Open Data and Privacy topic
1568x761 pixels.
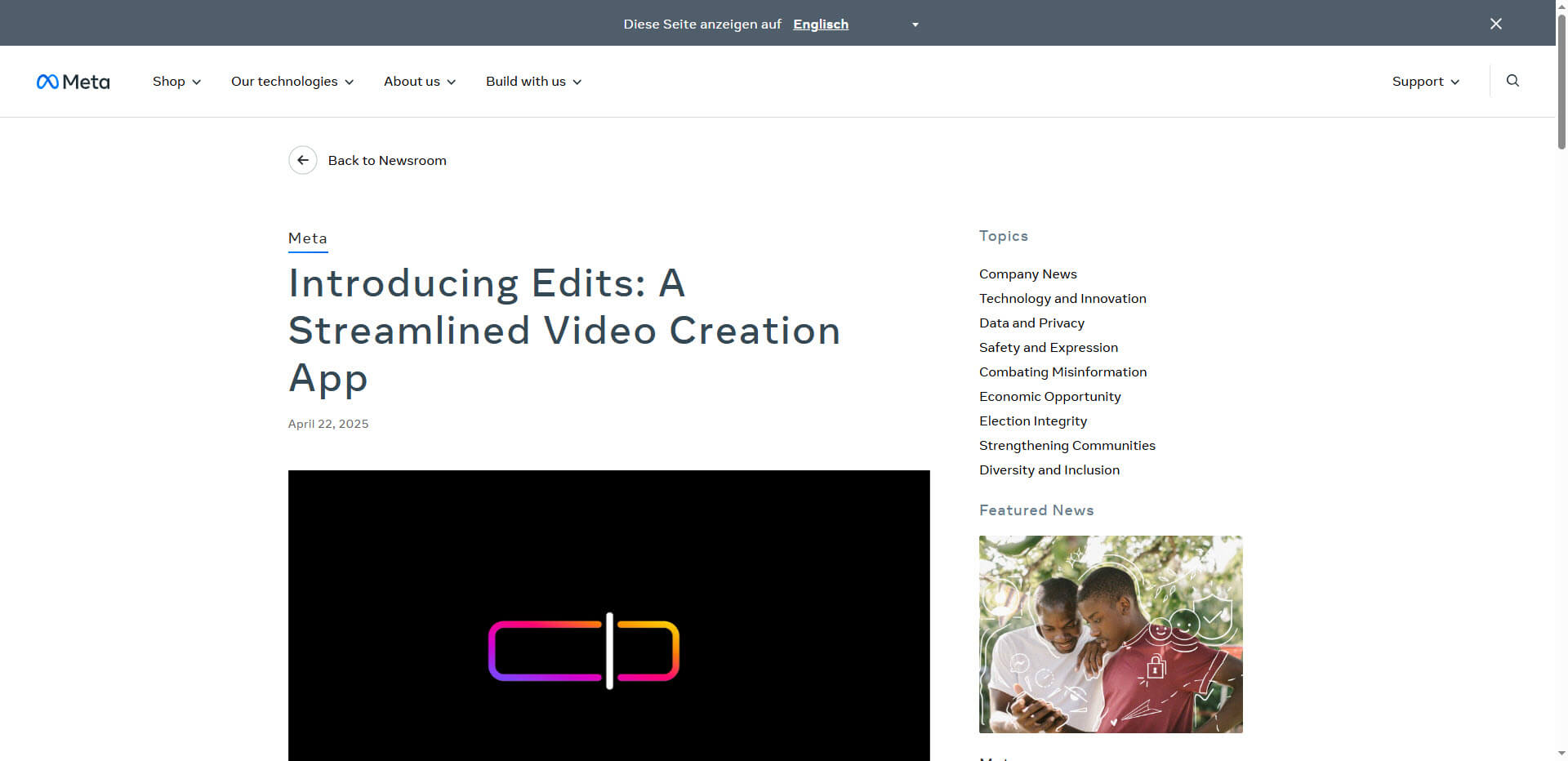tap(1031, 323)
